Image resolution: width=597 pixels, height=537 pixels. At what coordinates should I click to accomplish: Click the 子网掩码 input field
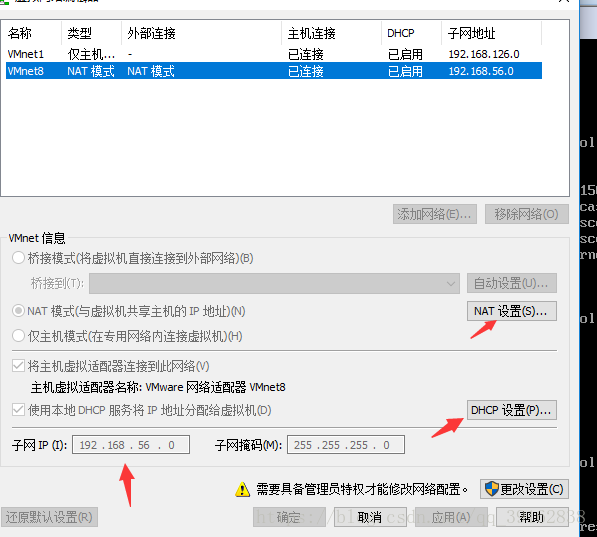(x=346, y=445)
